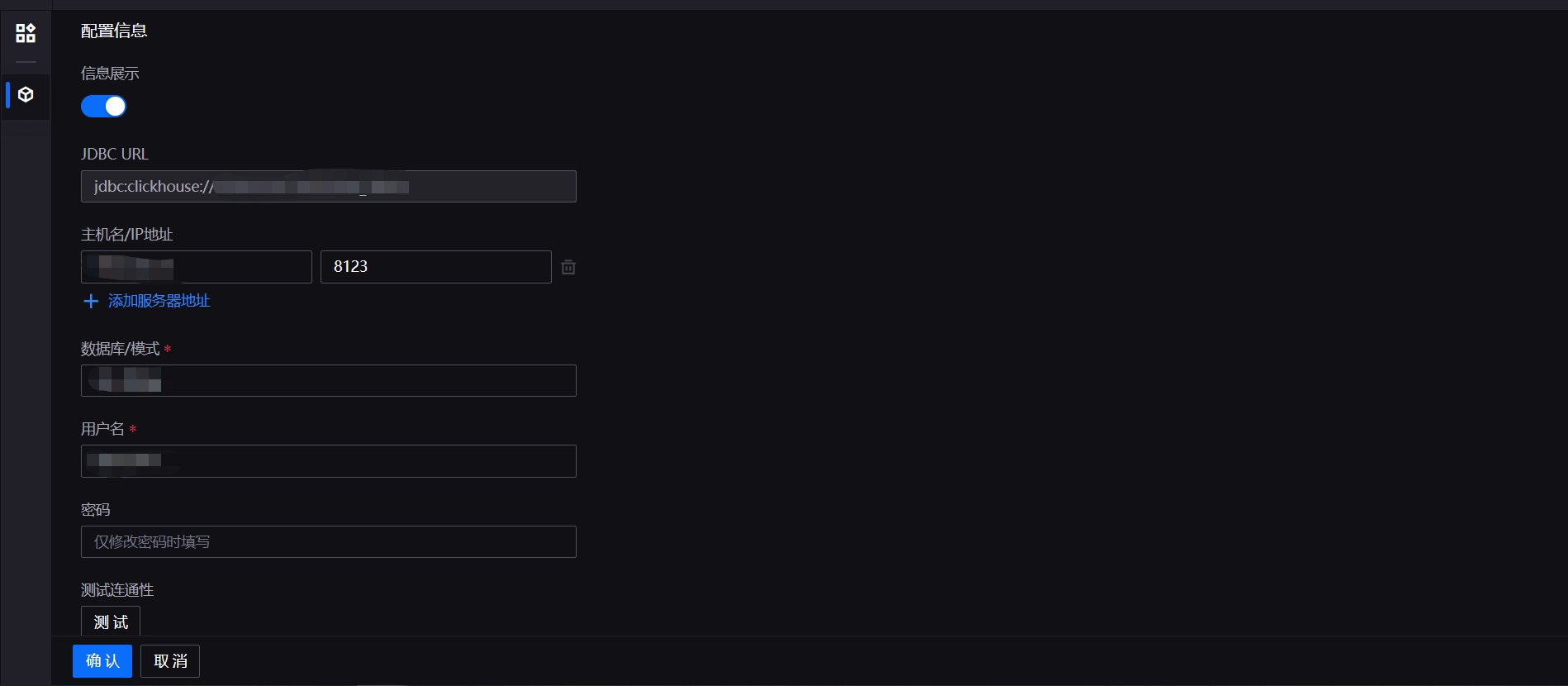The height and width of the screenshot is (686, 1568).
Task: Confirm with the 确认 button
Action: point(102,661)
